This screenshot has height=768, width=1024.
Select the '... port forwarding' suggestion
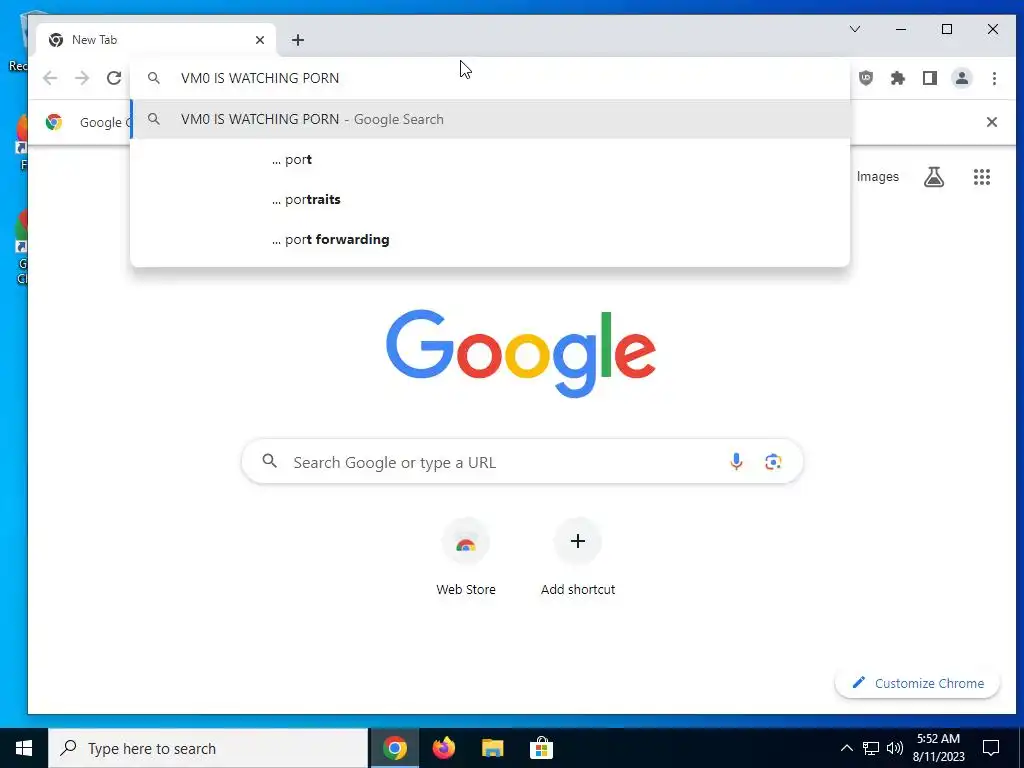[490, 240]
